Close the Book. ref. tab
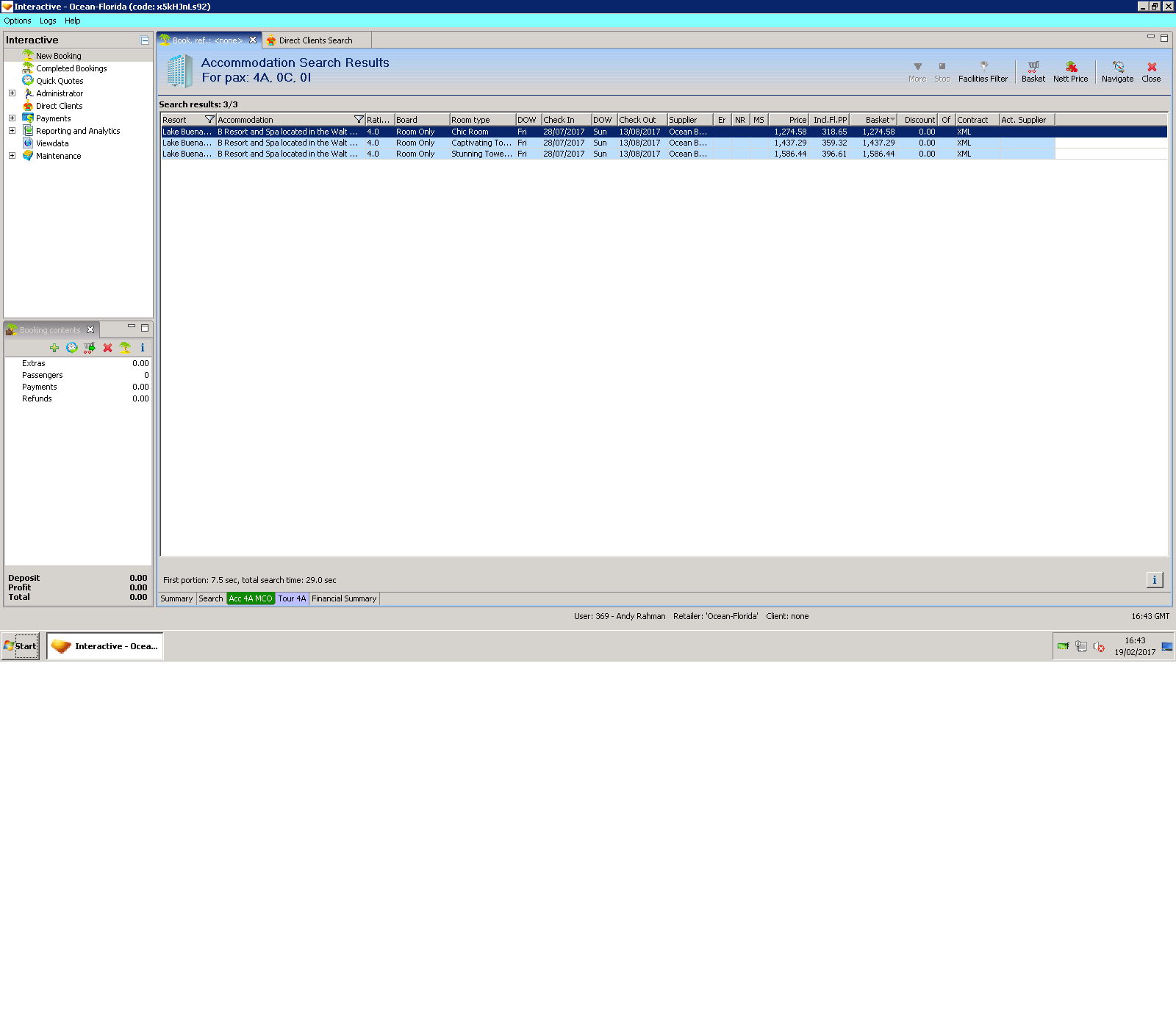The height and width of the screenshot is (1030, 1176). tap(253, 40)
